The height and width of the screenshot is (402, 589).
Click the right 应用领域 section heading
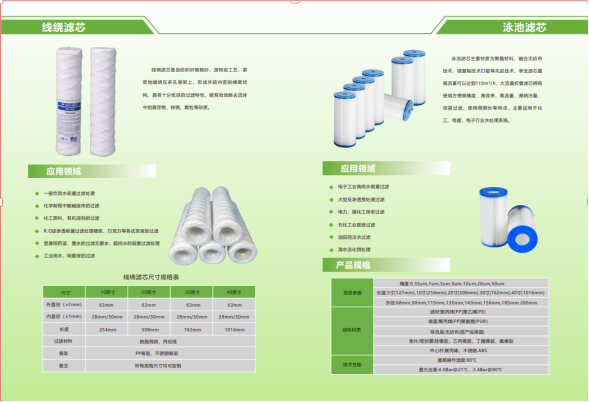(387, 168)
